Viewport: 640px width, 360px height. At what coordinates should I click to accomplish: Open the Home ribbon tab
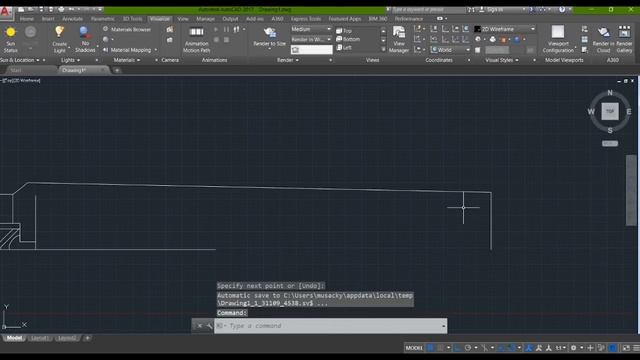(x=27, y=19)
